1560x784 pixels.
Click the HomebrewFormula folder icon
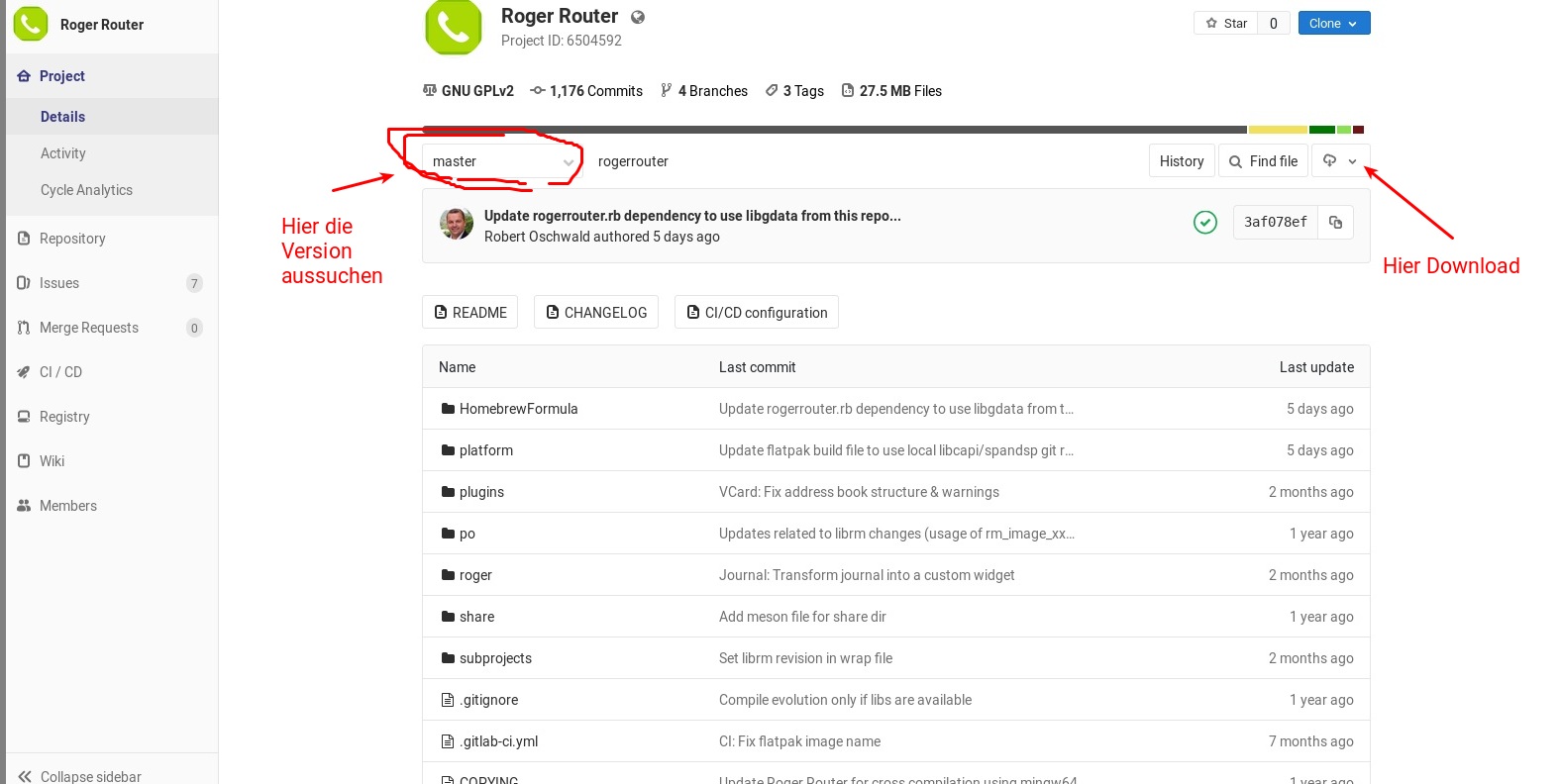(x=448, y=409)
